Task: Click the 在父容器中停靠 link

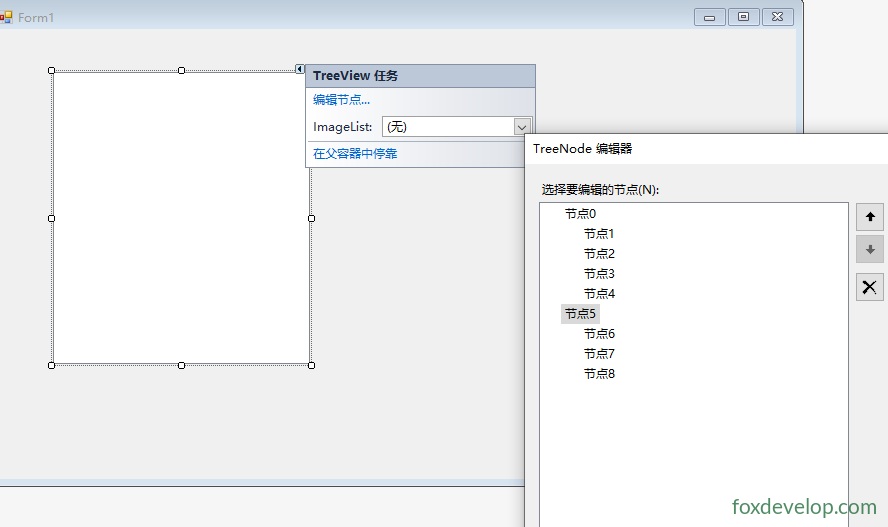Action: click(x=355, y=153)
